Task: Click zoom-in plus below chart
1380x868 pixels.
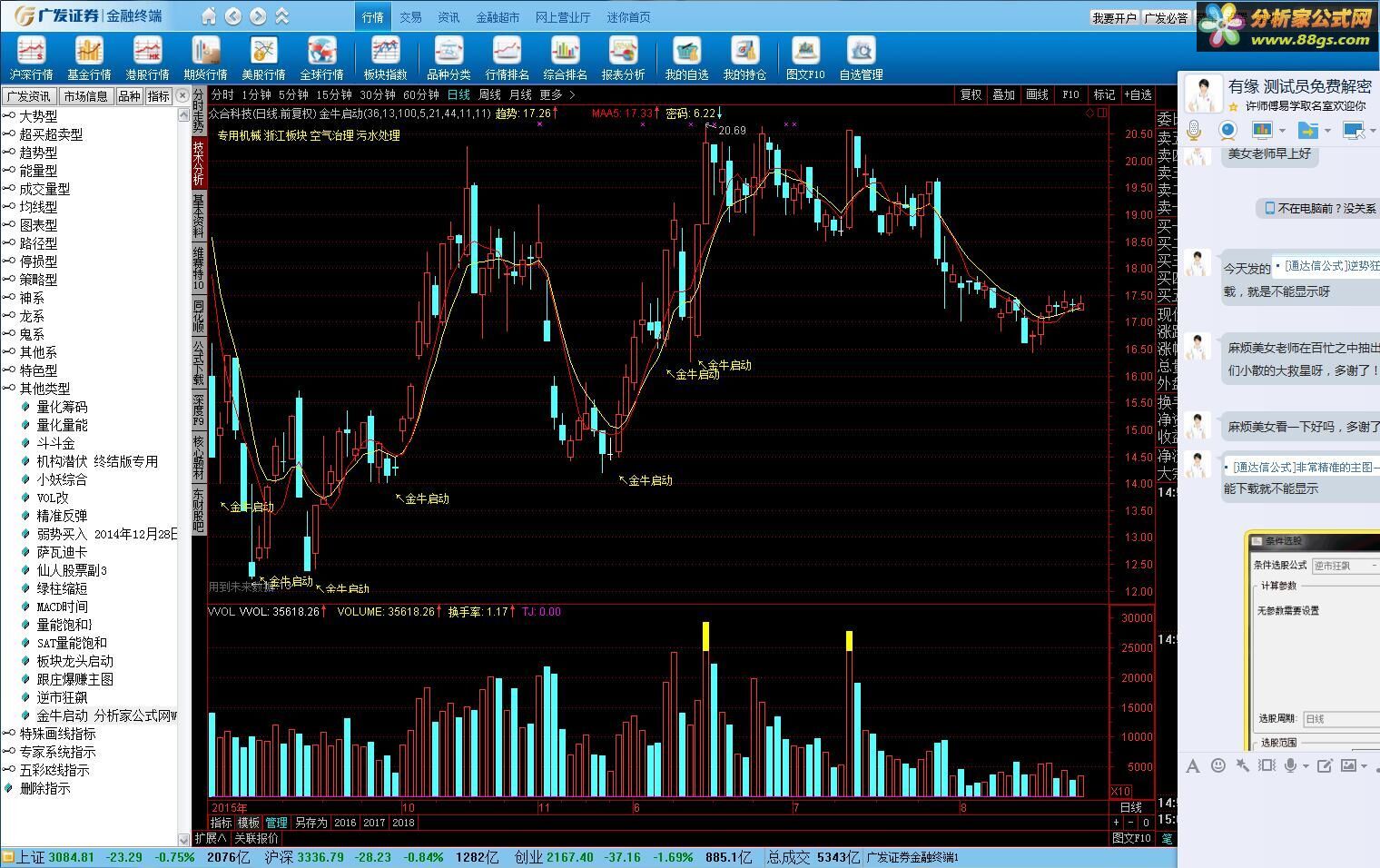Action: coord(1117,823)
